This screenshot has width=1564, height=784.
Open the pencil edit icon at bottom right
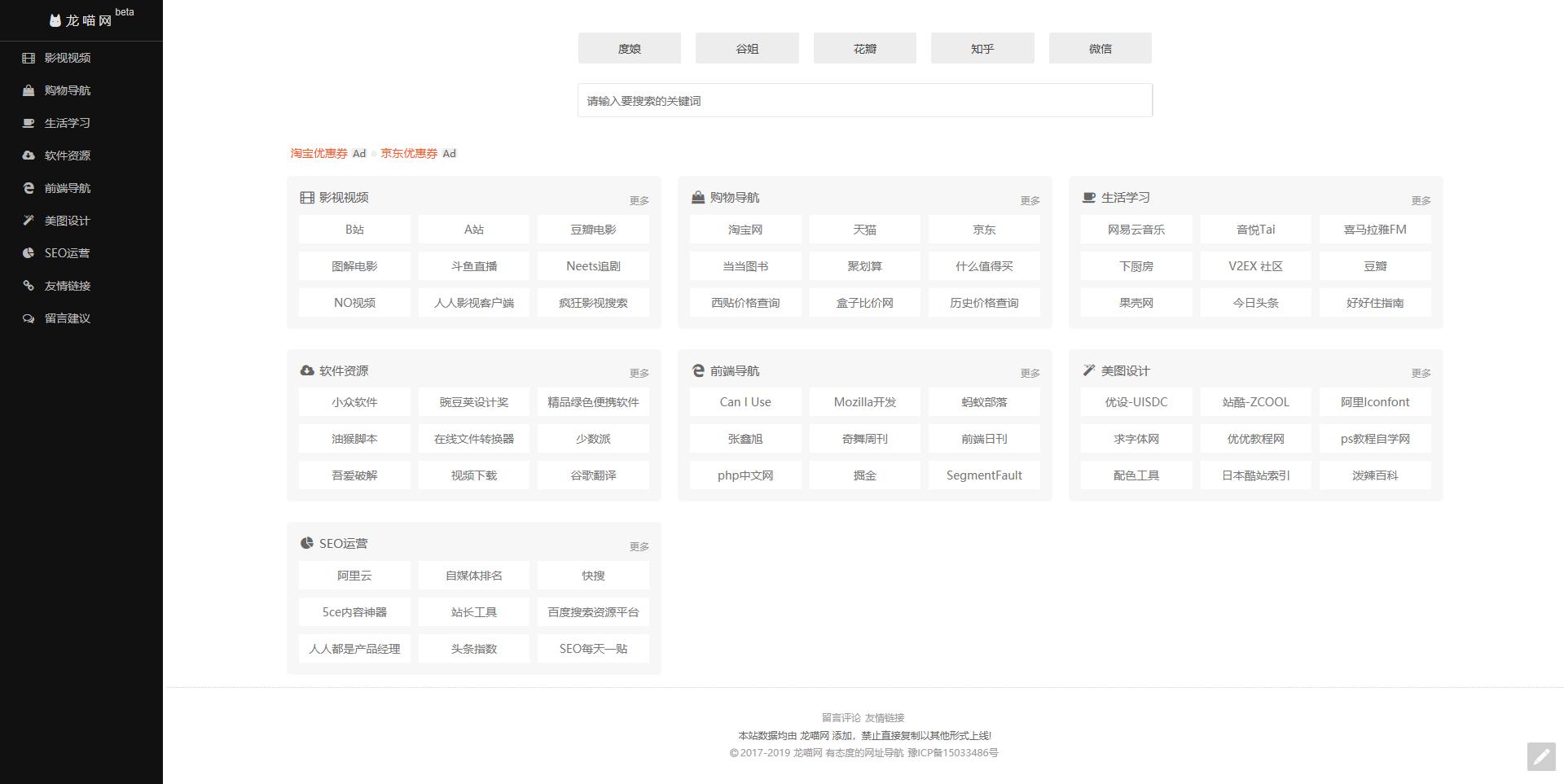click(x=1542, y=755)
